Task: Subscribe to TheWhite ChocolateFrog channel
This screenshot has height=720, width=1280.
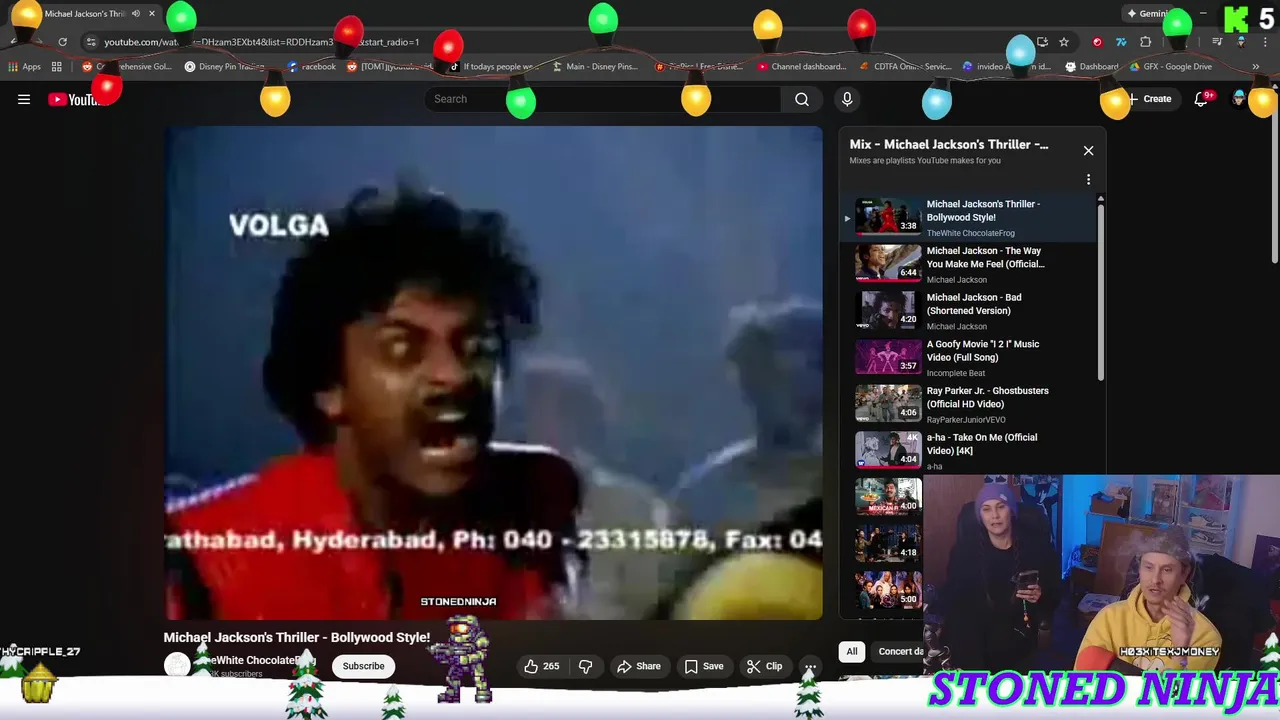Action: click(x=363, y=666)
